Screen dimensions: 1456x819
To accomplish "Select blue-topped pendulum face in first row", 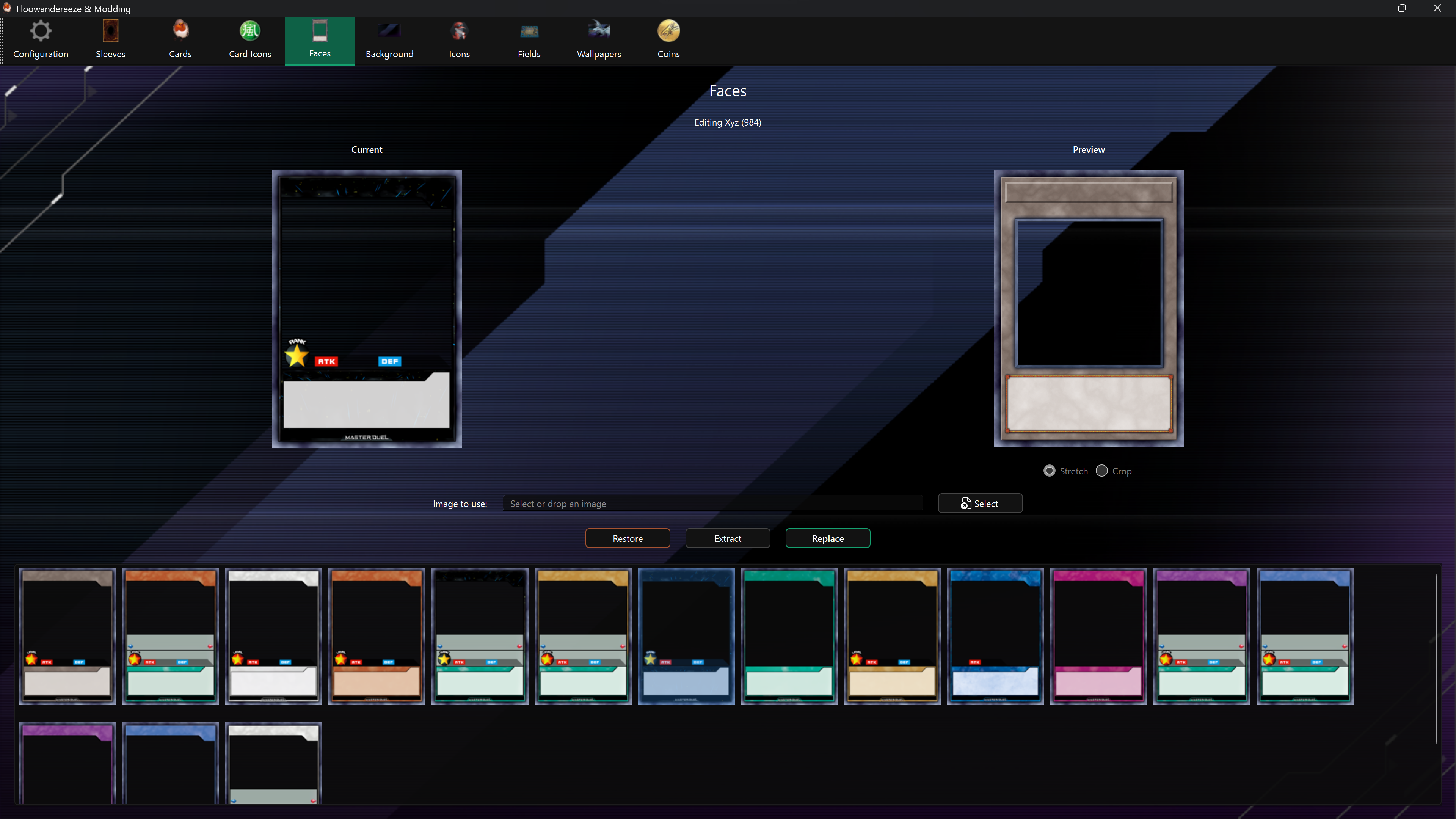I will tap(1305, 637).
